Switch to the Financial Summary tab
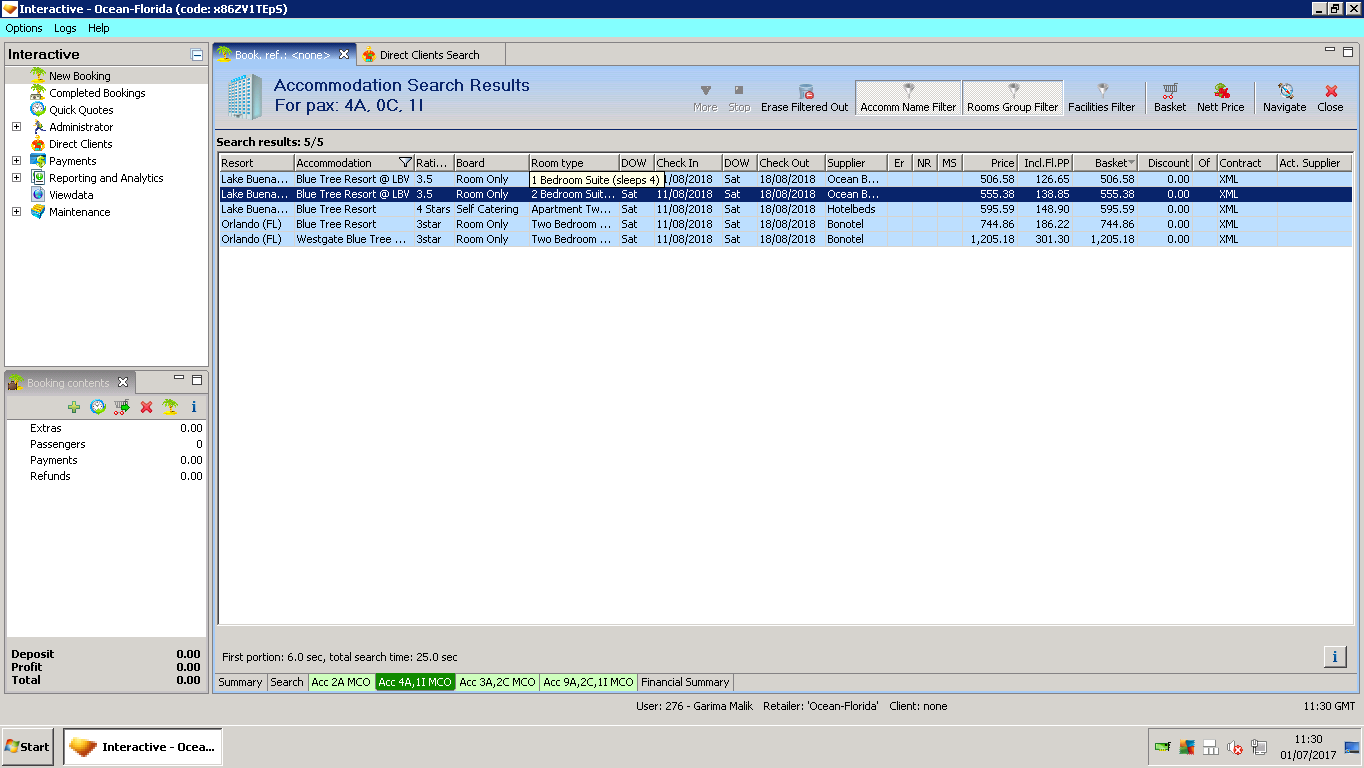The width and height of the screenshot is (1364, 768). [685, 682]
